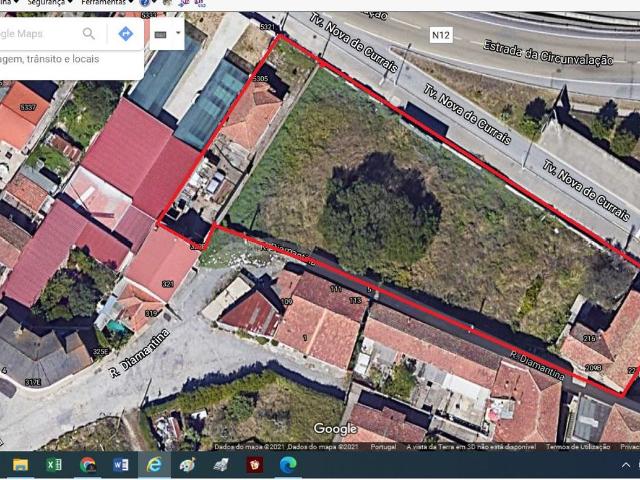Image resolution: width=640 pixels, height=480 pixels.
Task: Click the R. Diamantina label near 325E
Action: (x=140, y=353)
